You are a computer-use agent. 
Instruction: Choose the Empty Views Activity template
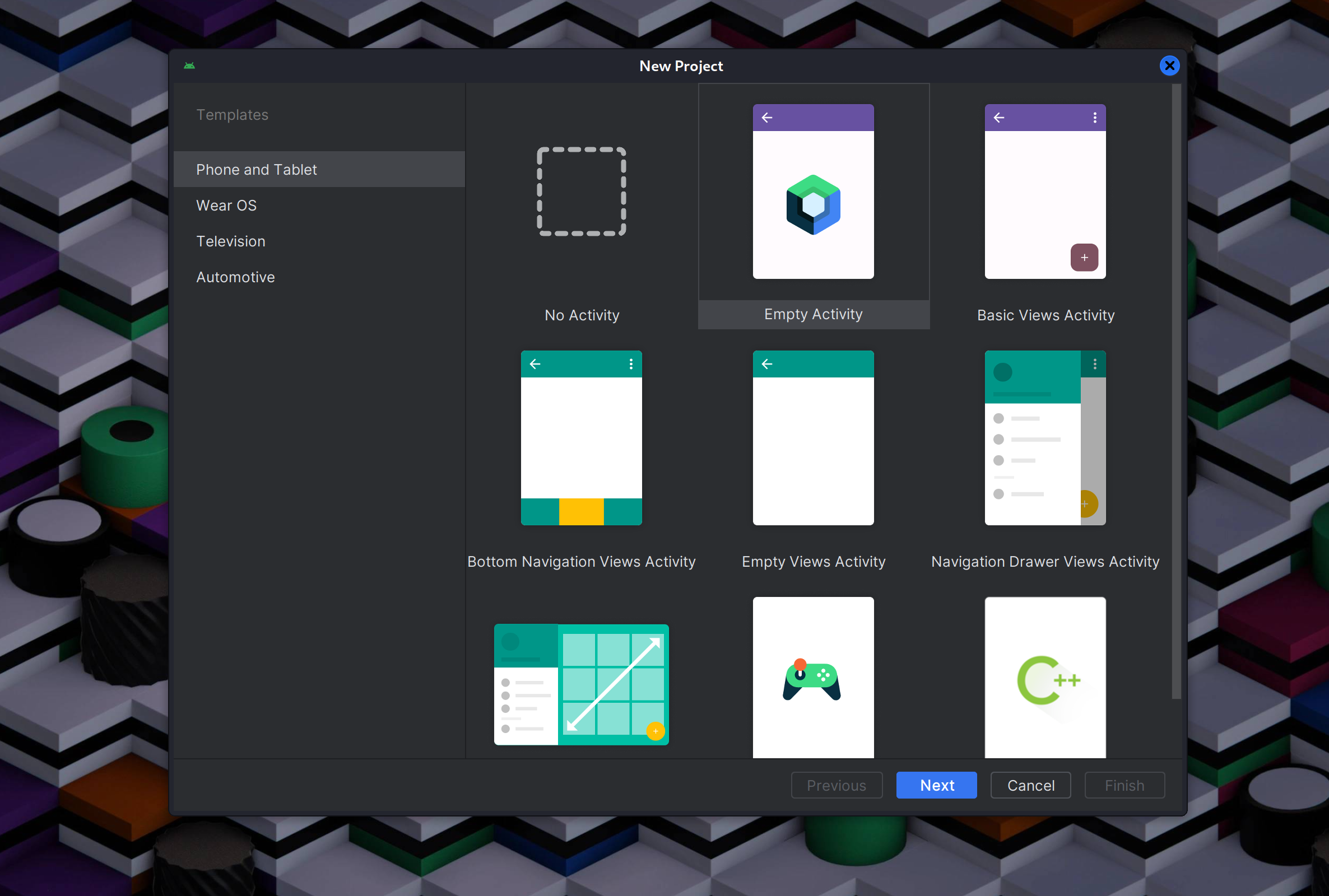click(x=813, y=438)
